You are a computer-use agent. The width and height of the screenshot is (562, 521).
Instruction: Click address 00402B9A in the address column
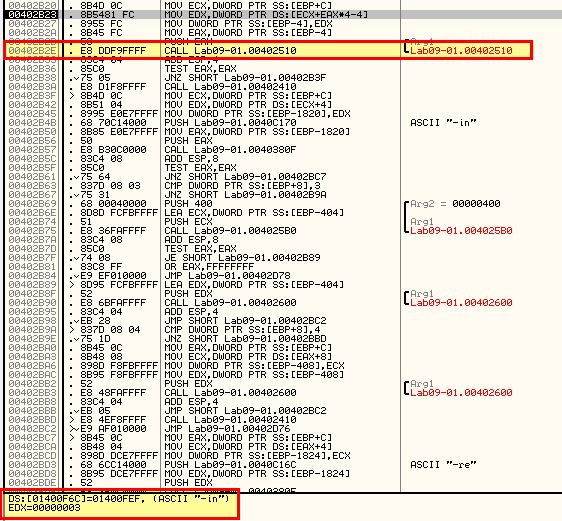point(32,330)
